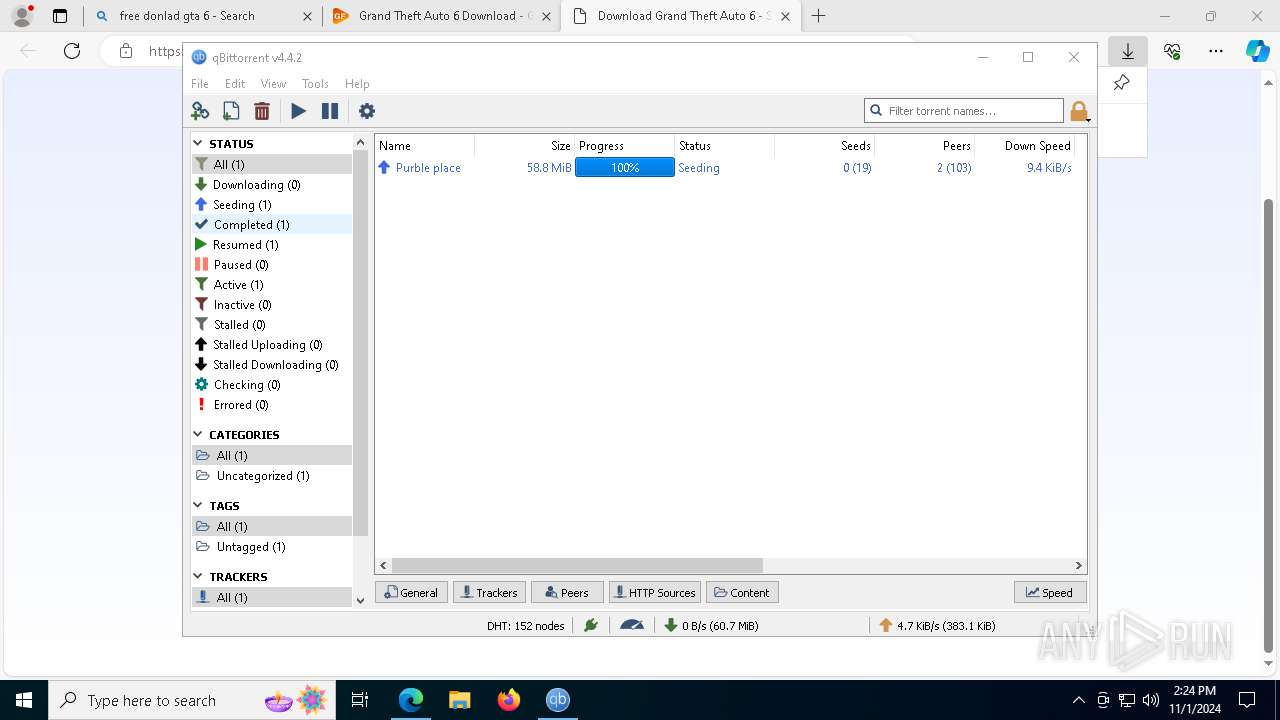Open the Tools menu
Screen dimensions: 1280x720
coord(315,84)
